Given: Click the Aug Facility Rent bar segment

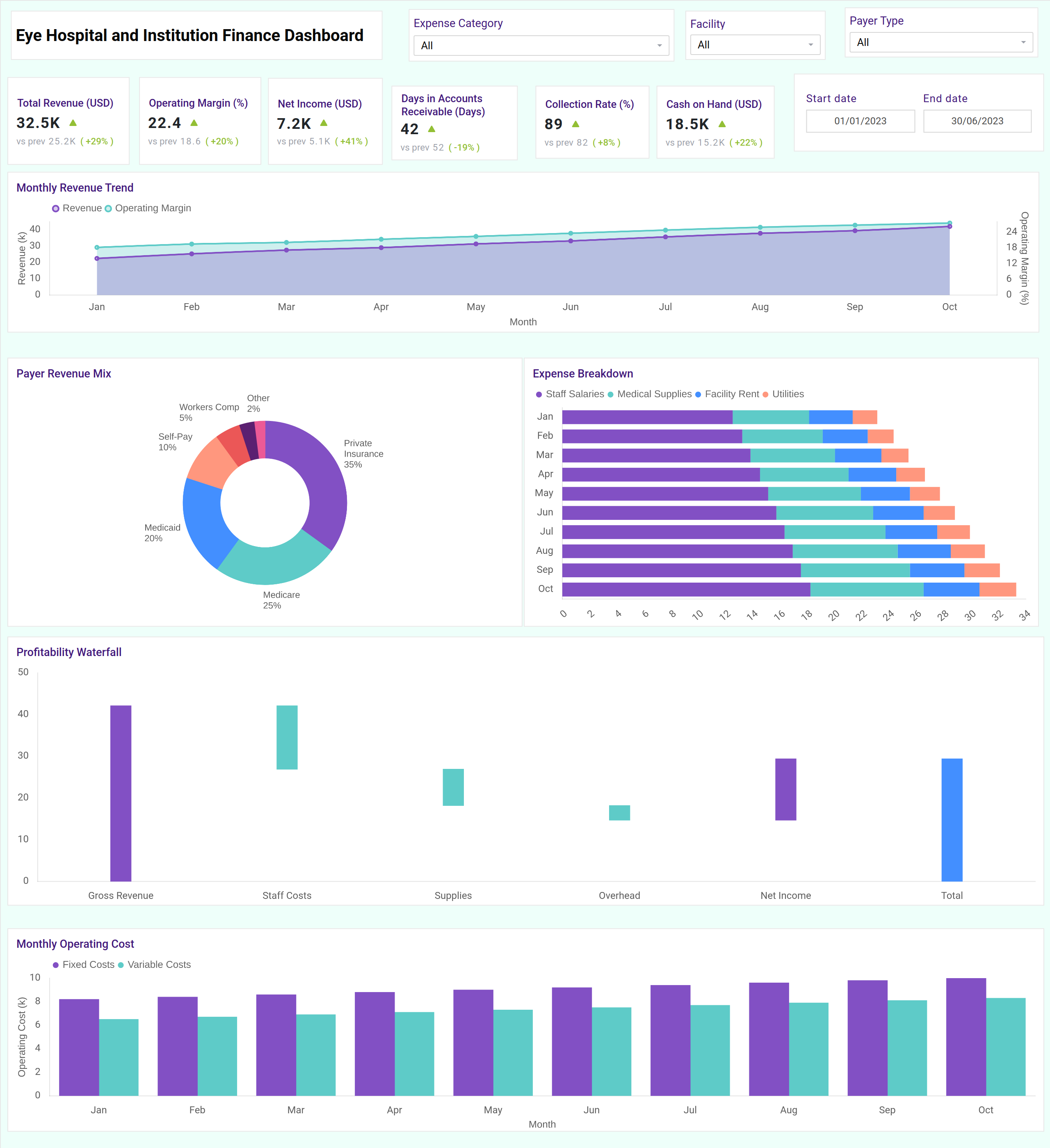Looking at the screenshot, I should (924, 551).
